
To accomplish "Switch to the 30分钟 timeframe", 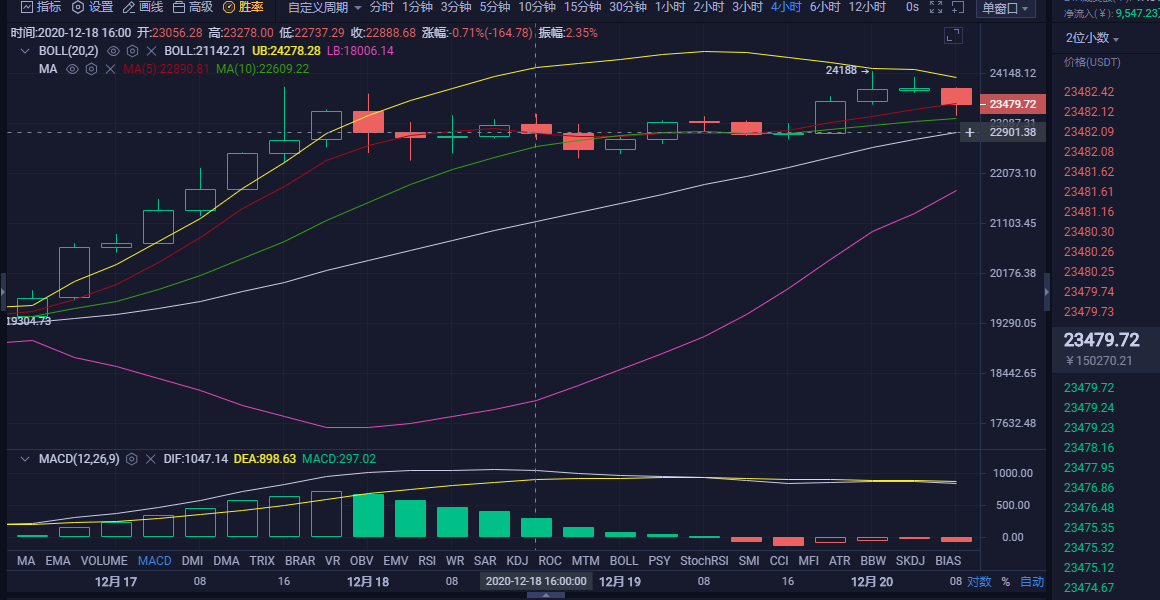I will [627, 7].
